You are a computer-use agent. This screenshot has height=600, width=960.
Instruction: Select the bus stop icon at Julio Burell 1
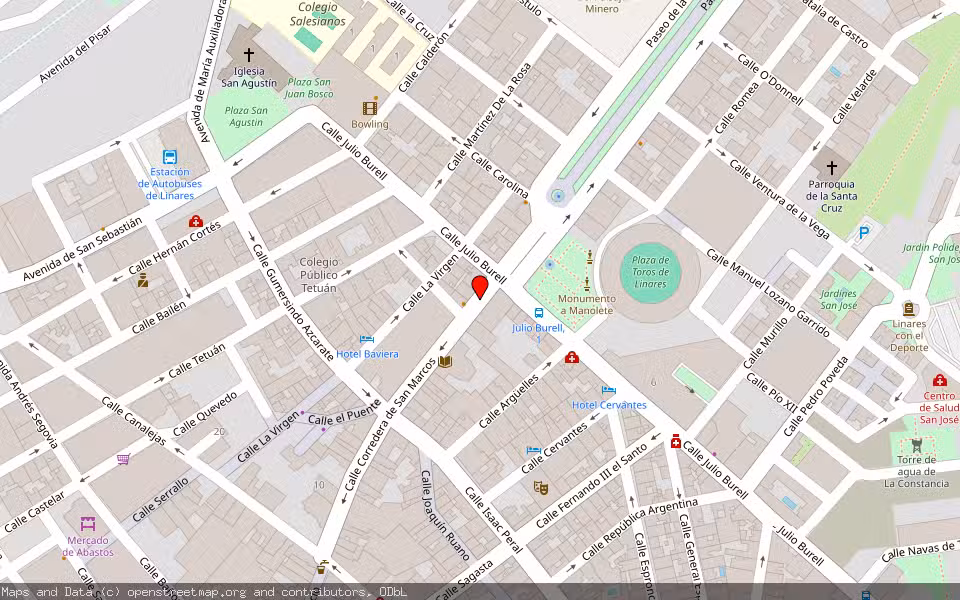pyautogui.click(x=538, y=311)
